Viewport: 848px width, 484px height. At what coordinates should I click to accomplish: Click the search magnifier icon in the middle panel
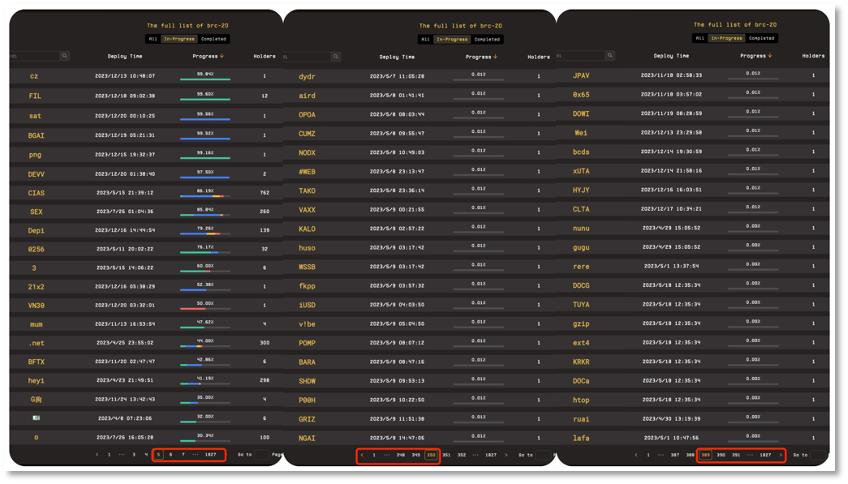pyautogui.click(x=336, y=56)
